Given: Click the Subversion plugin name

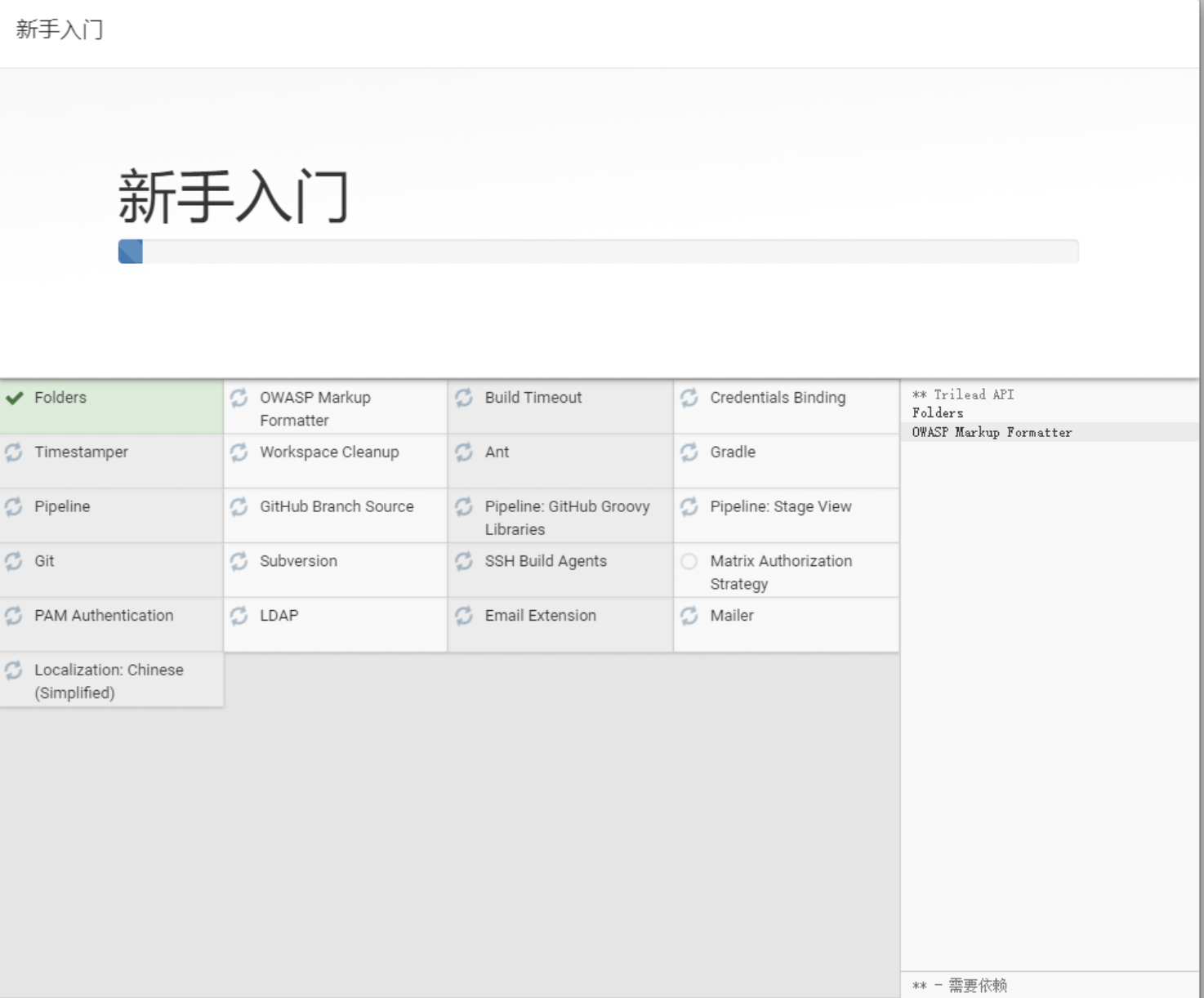Looking at the screenshot, I should click(x=298, y=562).
